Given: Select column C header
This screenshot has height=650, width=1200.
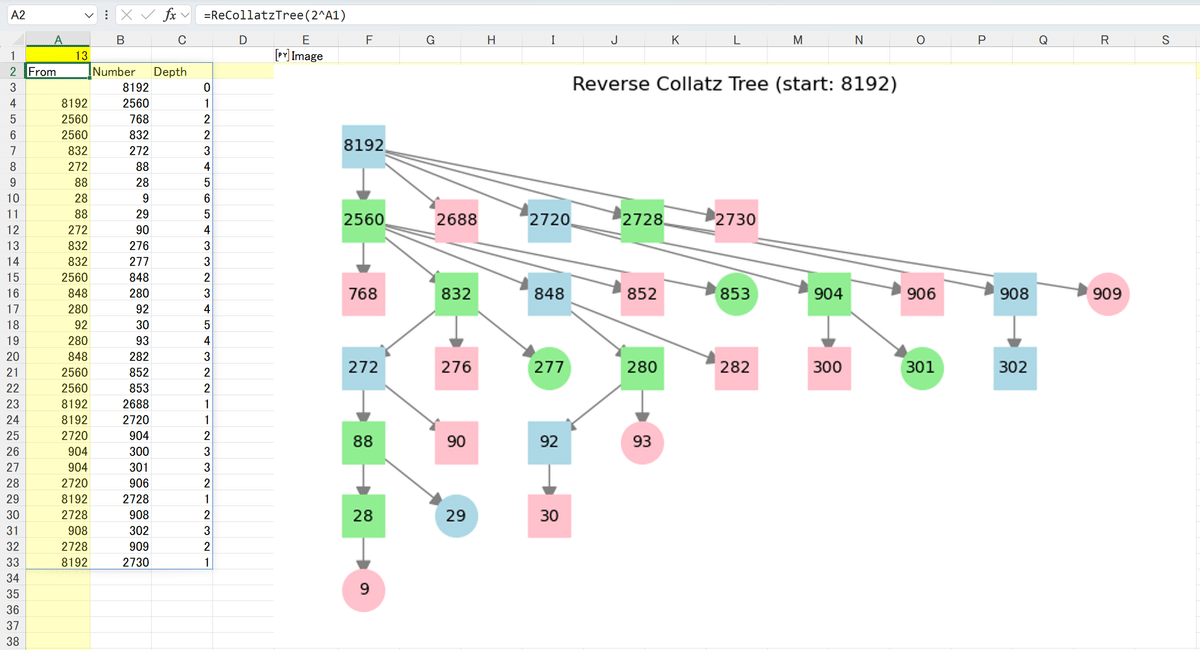Looking at the screenshot, I should [181, 40].
